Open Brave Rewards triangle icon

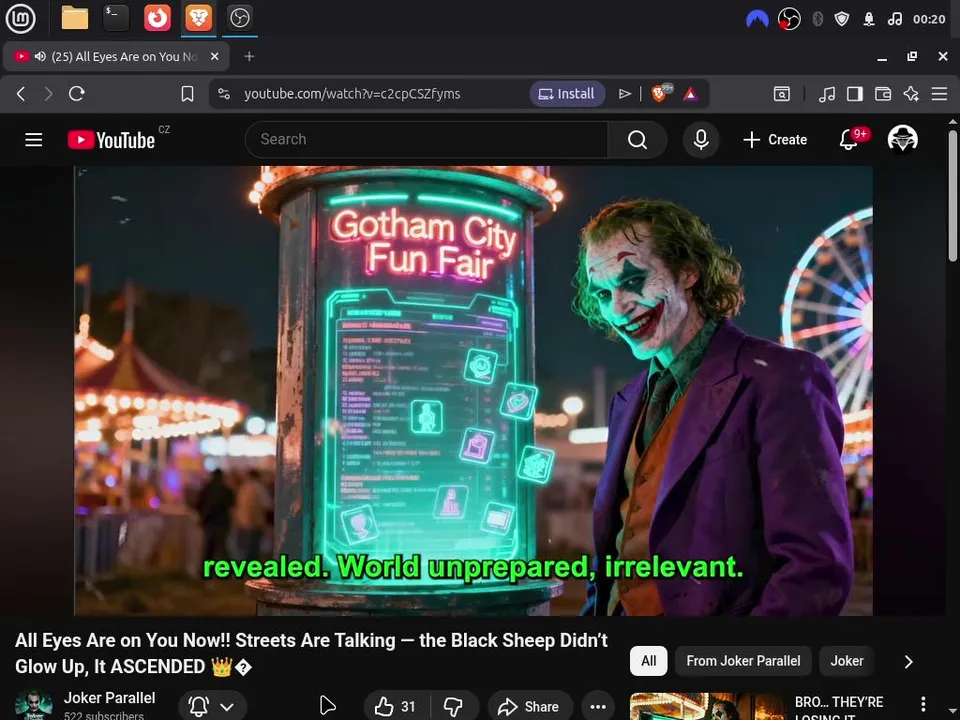click(x=691, y=94)
